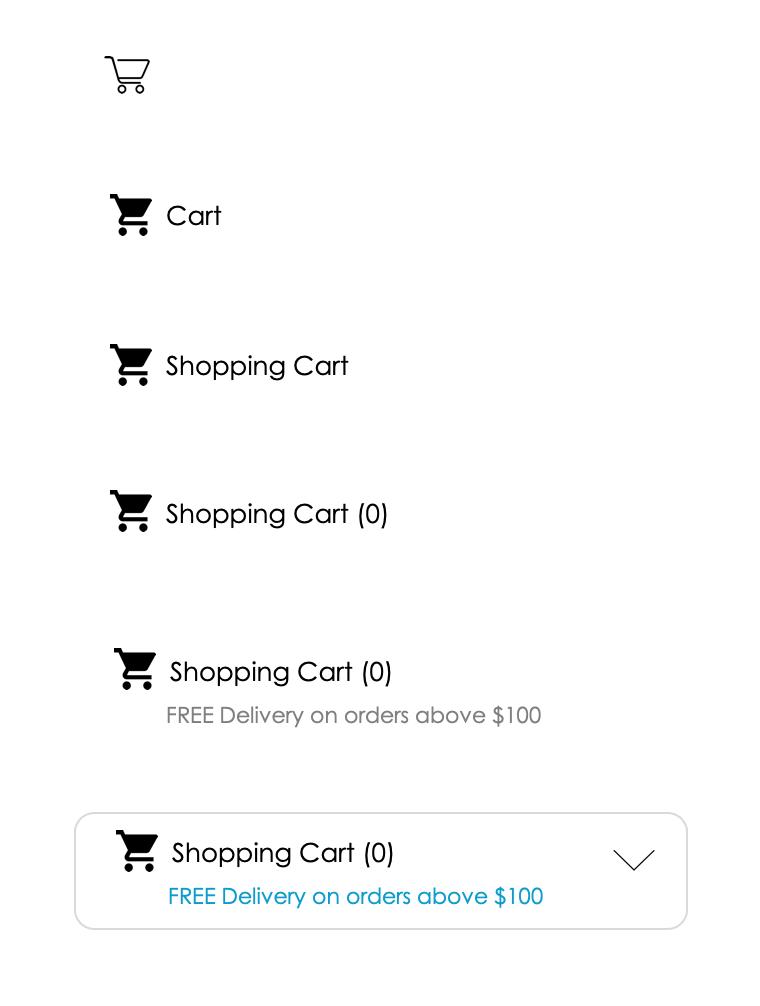760x1006 pixels.
Task: Click "(0)" count in the no-subtitle variant
Action: [373, 515]
